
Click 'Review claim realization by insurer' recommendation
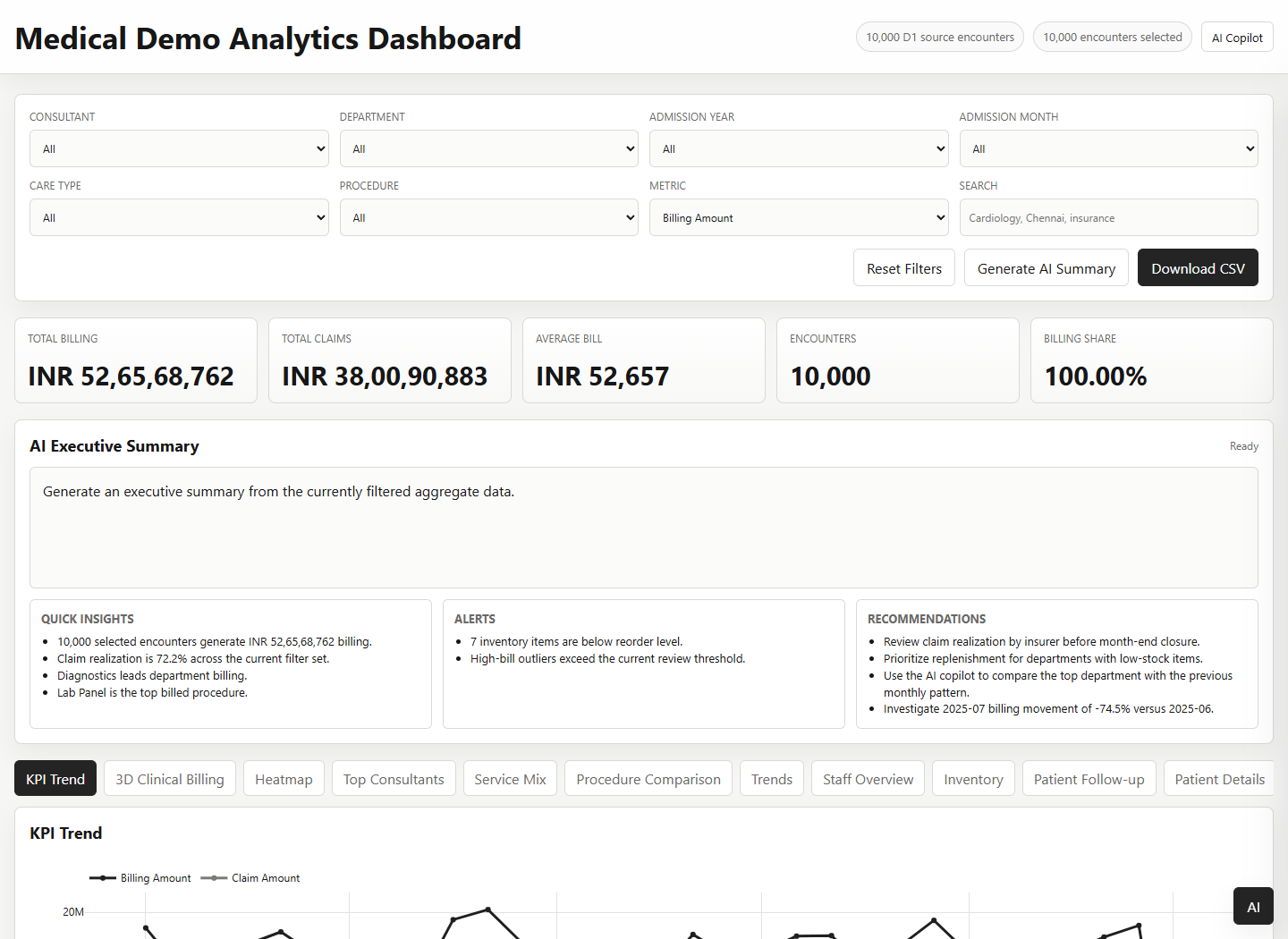[x=1041, y=641]
